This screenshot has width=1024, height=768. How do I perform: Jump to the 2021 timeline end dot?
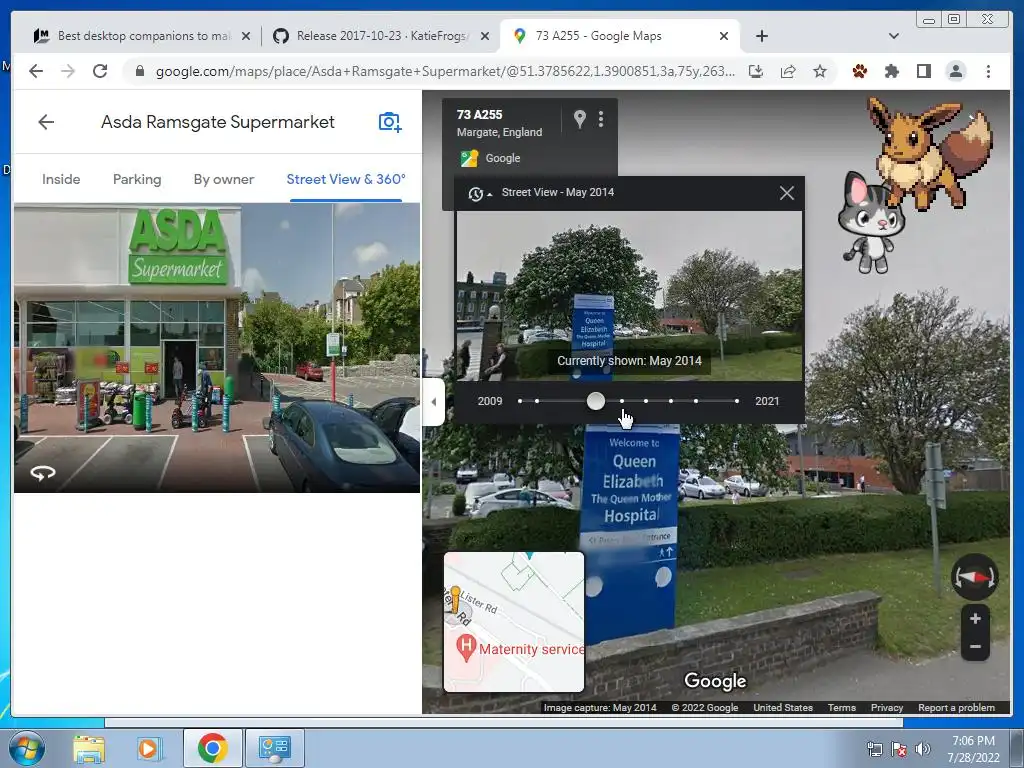(737, 401)
